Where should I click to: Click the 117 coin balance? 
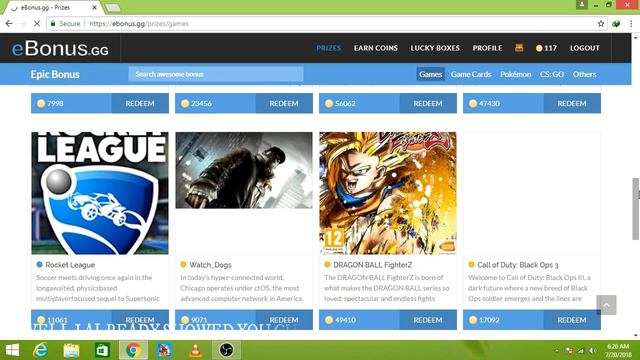(546, 48)
